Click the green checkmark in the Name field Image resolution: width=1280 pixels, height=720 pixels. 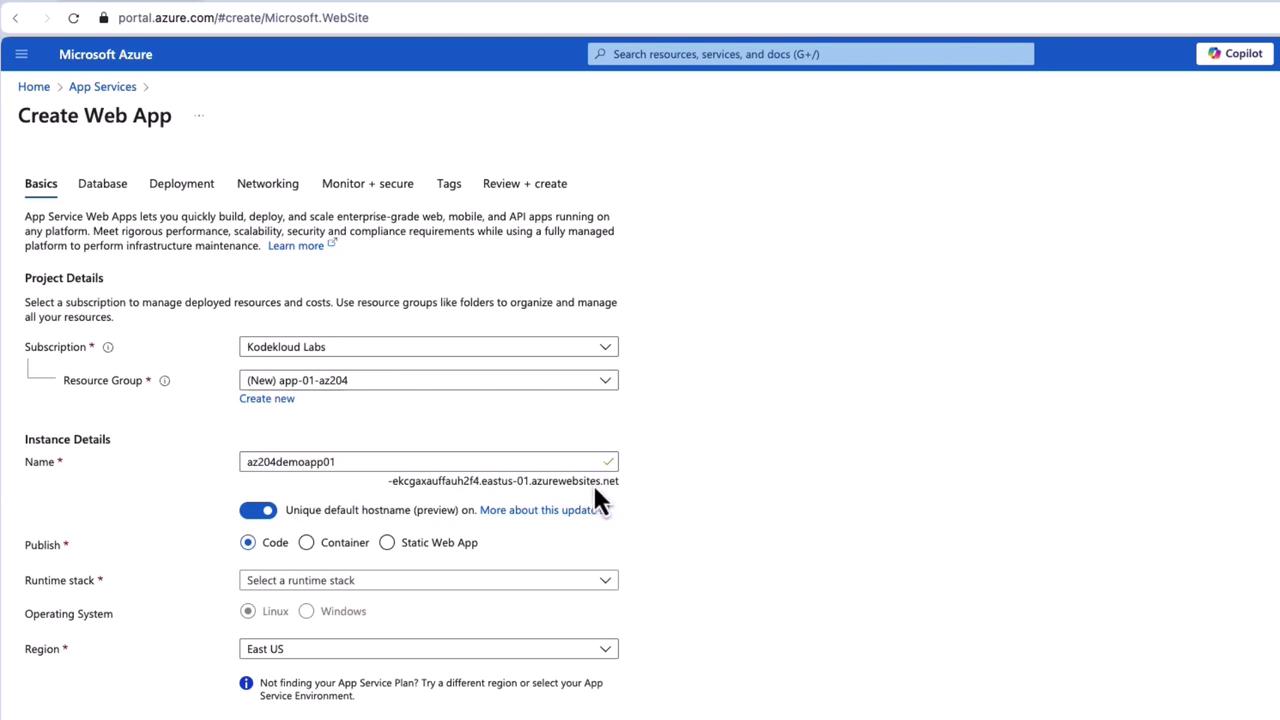coord(608,462)
